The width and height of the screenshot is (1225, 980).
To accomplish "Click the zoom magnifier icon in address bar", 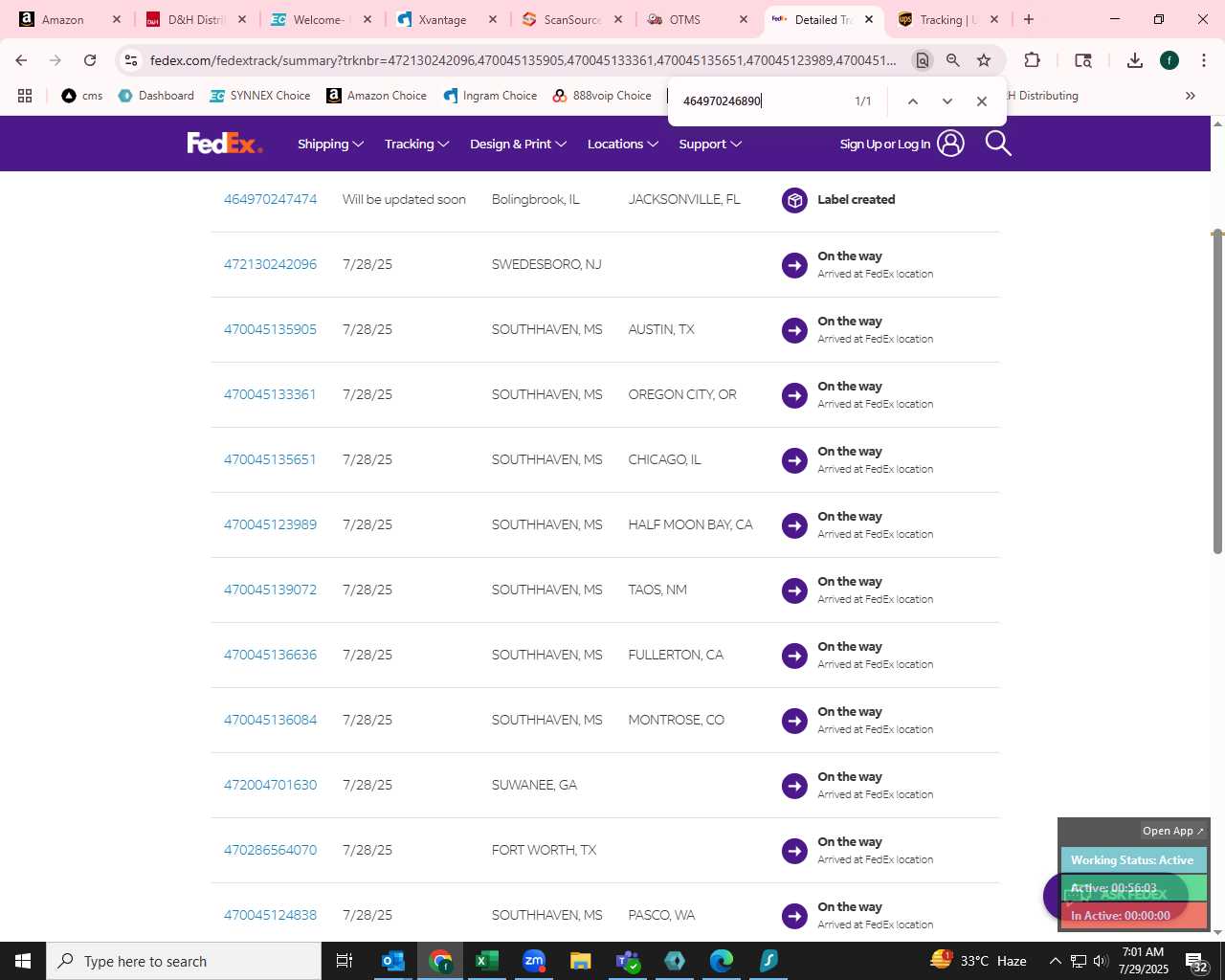I will click(x=953, y=60).
